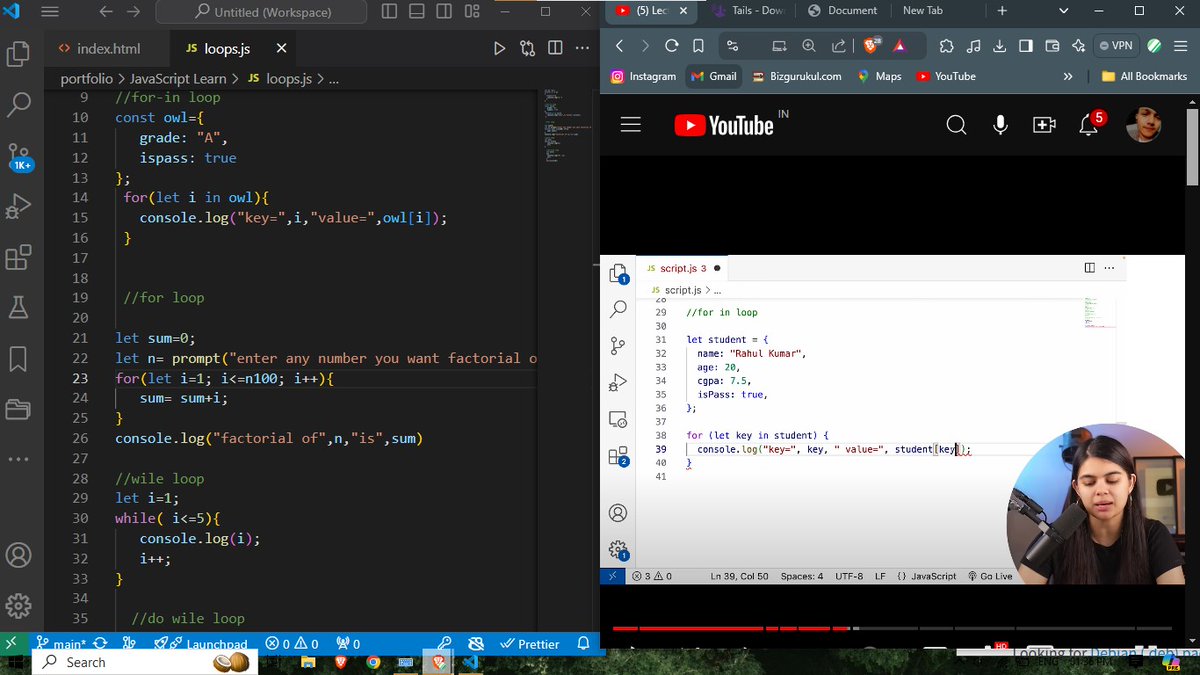Screen dimensions: 1200x675
Task: Open Run and Debug view in VS Code
Action: click(18, 207)
